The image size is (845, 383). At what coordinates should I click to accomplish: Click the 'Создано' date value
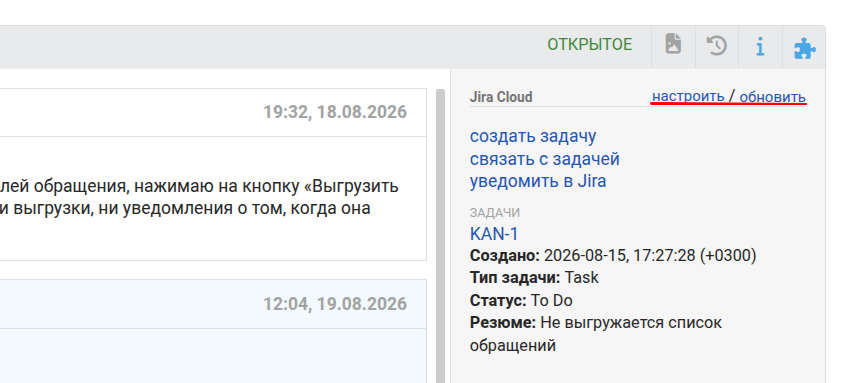650,255
